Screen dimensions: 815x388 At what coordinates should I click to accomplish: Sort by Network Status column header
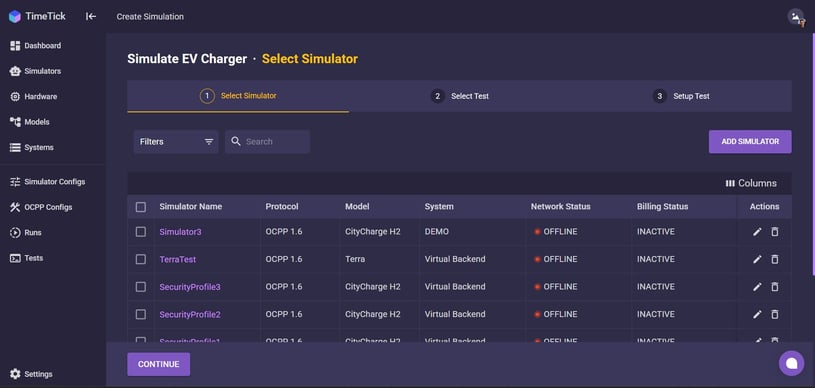point(560,207)
